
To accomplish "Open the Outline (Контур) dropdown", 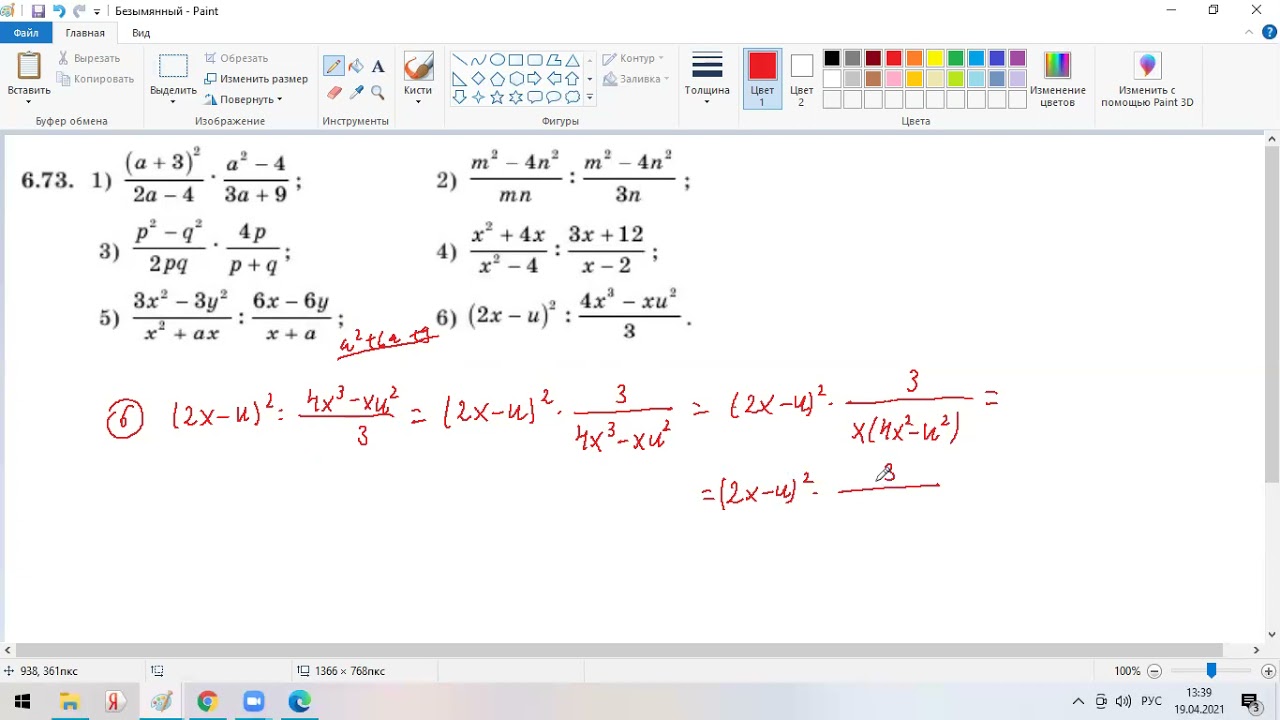I will [633, 58].
